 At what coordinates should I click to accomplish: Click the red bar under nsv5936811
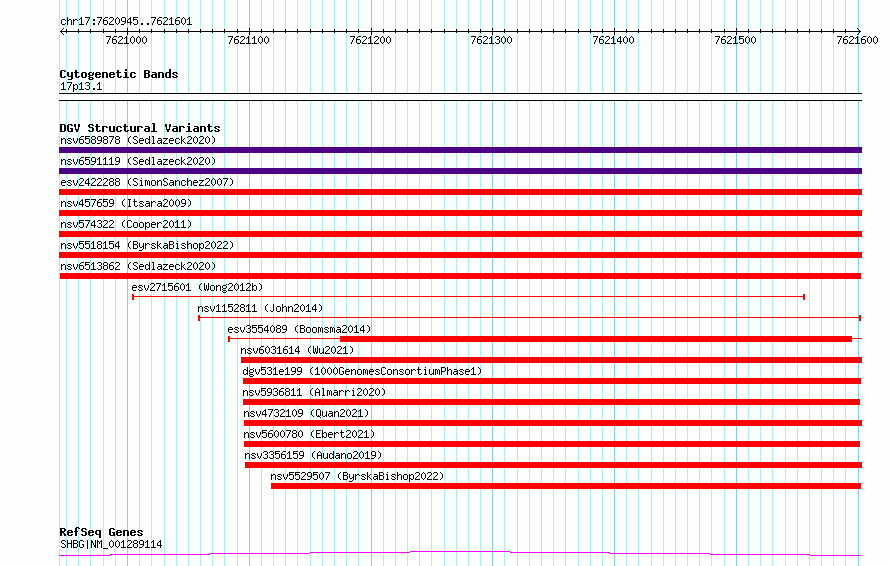pos(551,402)
